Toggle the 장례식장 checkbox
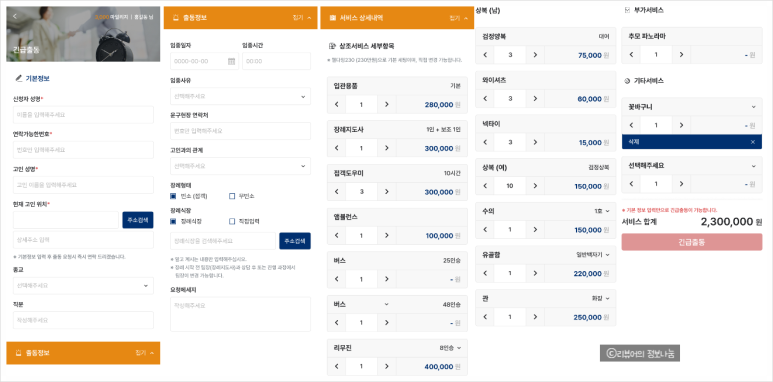 click(x=173, y=221)
